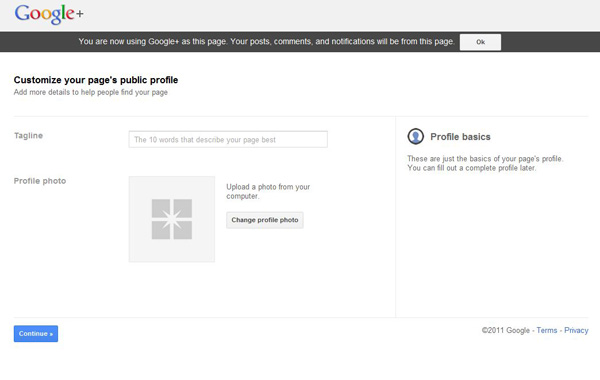Focus the Tagline text field
This screenshot has height=380, width=600.
click(x=228, y=139)
